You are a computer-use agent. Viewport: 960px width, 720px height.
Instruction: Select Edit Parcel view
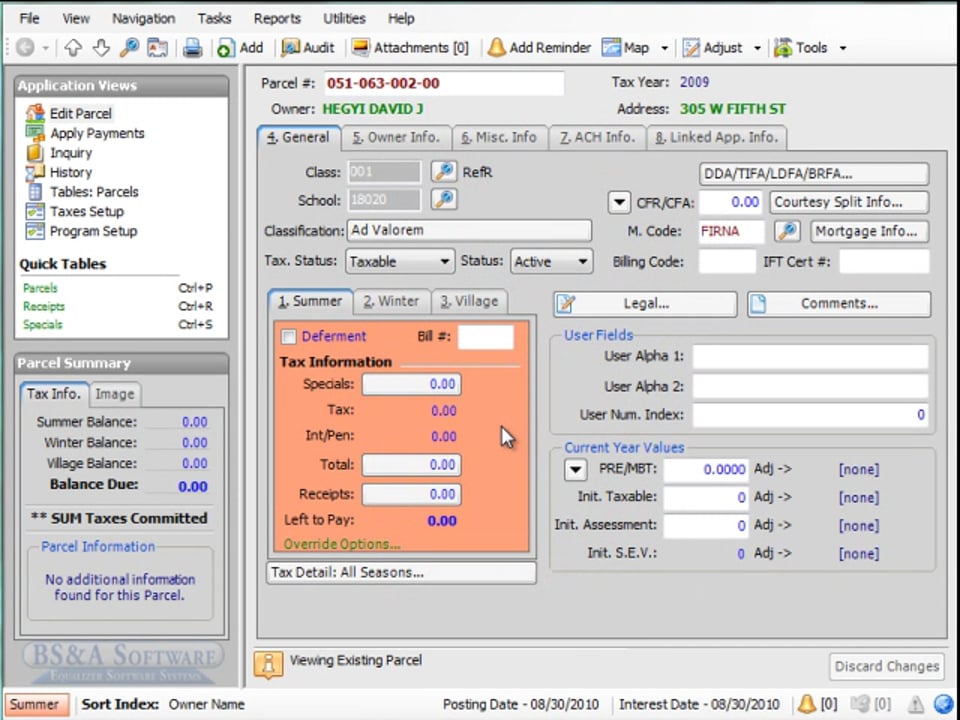click(69, 113)
